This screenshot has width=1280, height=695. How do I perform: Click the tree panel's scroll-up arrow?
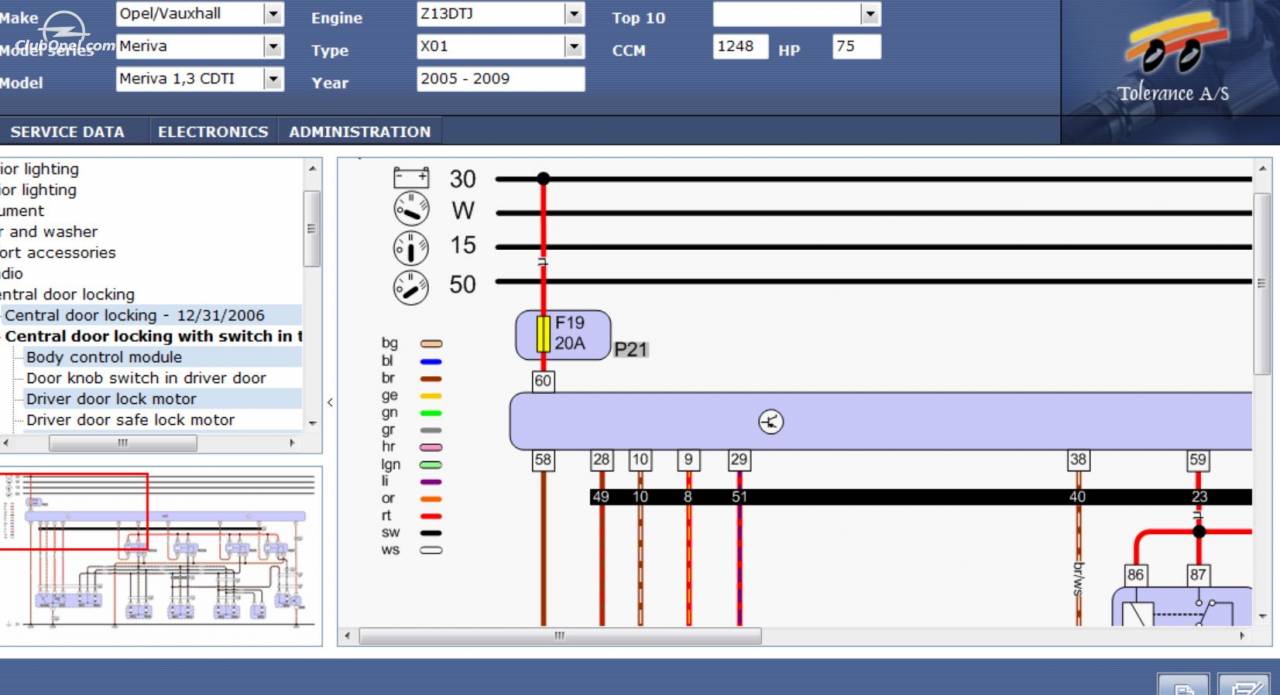point(313,169)
